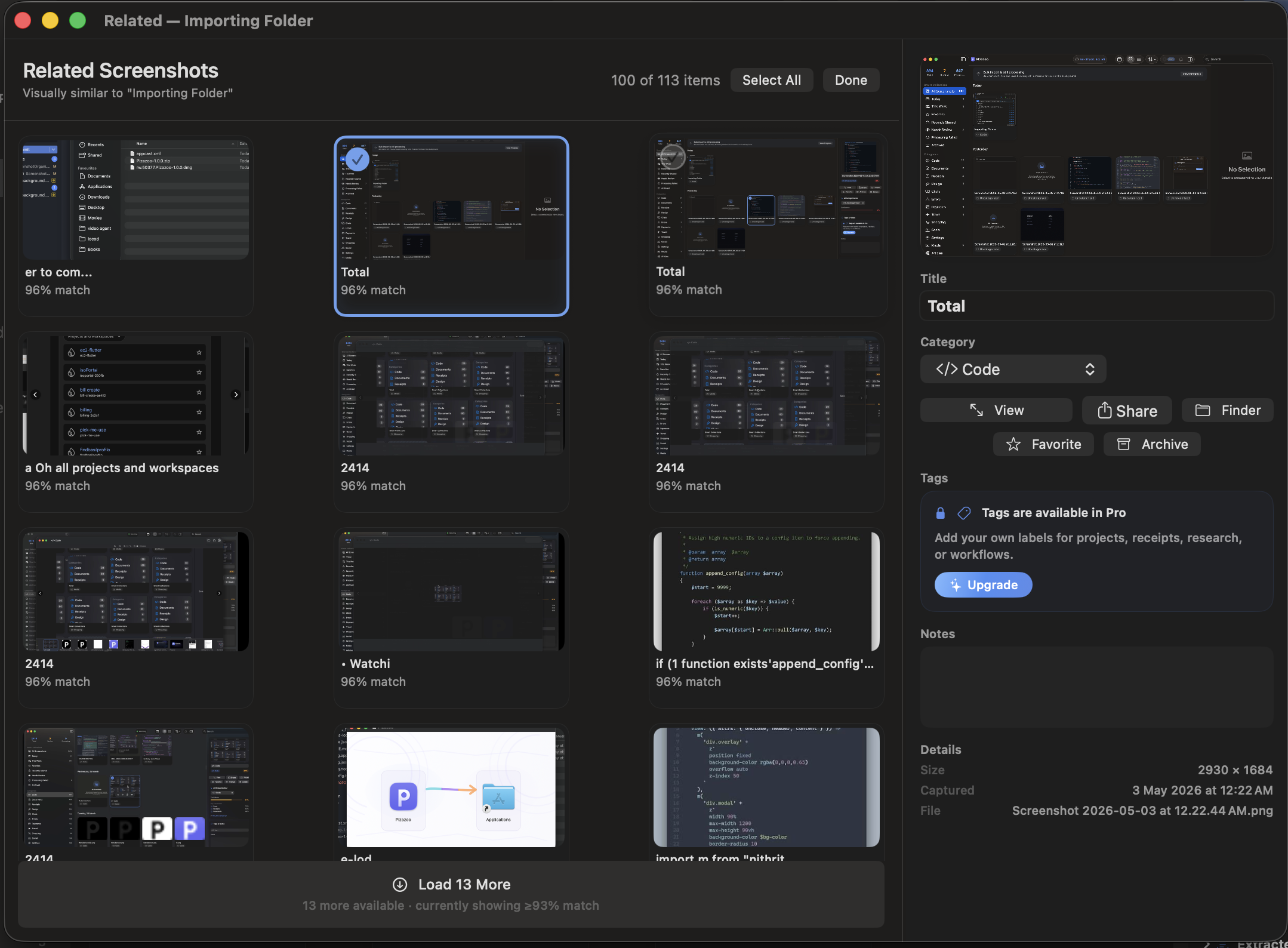
Task: Click the 'if (1 function exists'append_config'...' title
Action: point(765,664)
